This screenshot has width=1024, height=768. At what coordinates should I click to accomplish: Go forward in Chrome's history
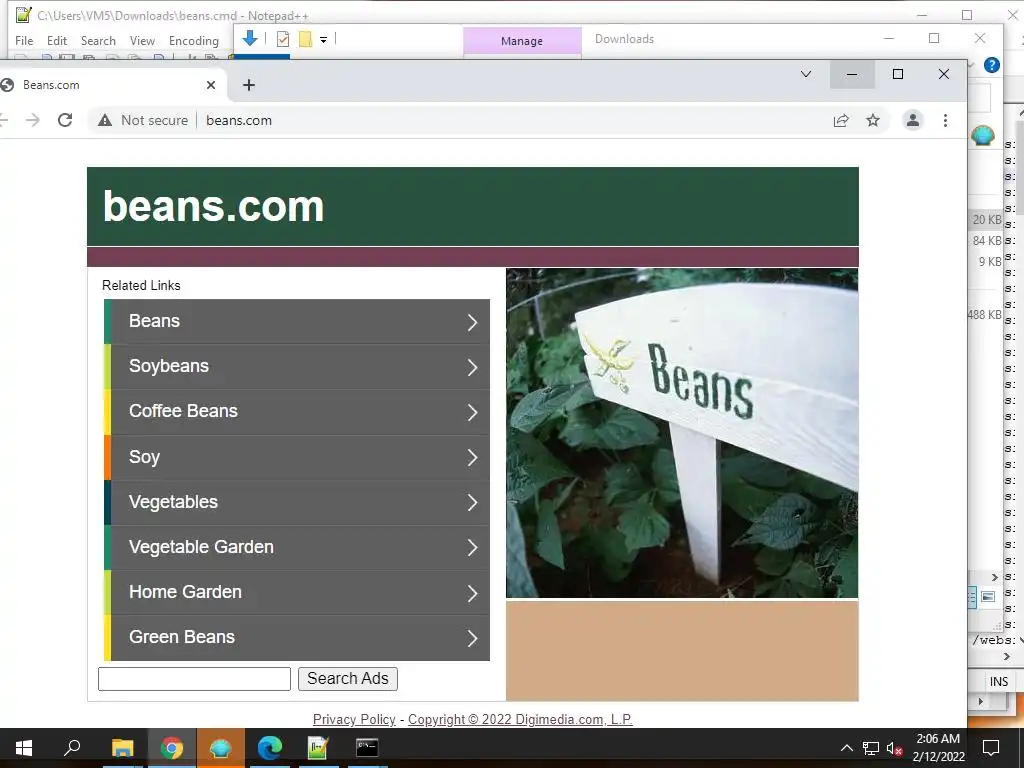(x=33, y=120)
